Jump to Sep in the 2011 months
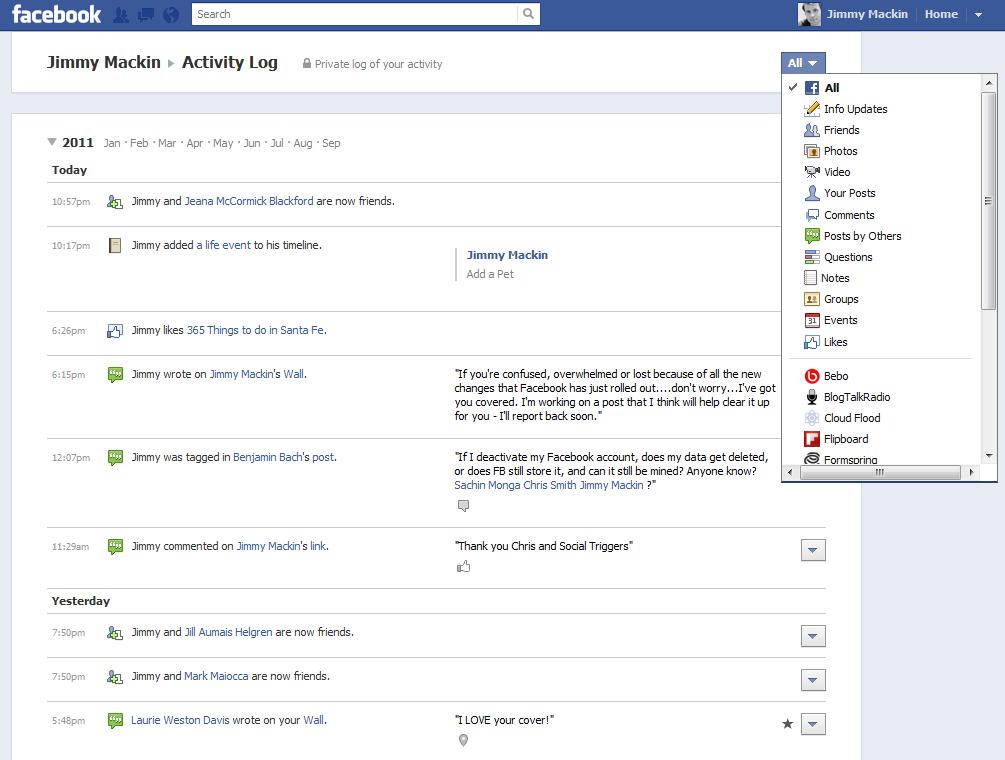The width and height of the screenshot is (1005, 760). pyautogui.click(x=331, y=143)
